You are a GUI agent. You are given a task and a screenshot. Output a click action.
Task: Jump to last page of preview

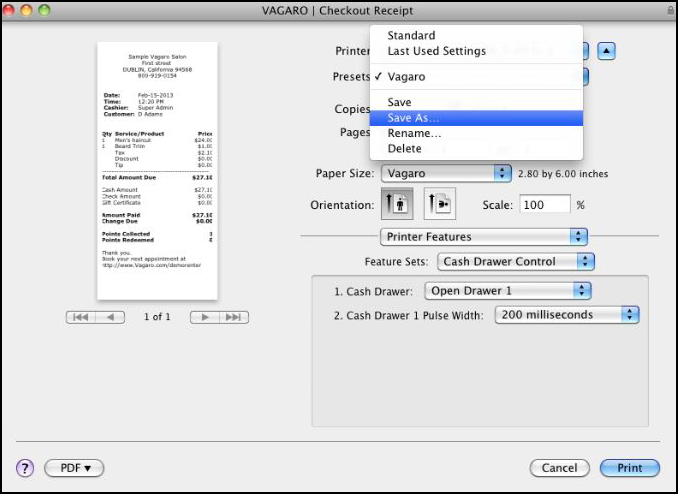234,317
